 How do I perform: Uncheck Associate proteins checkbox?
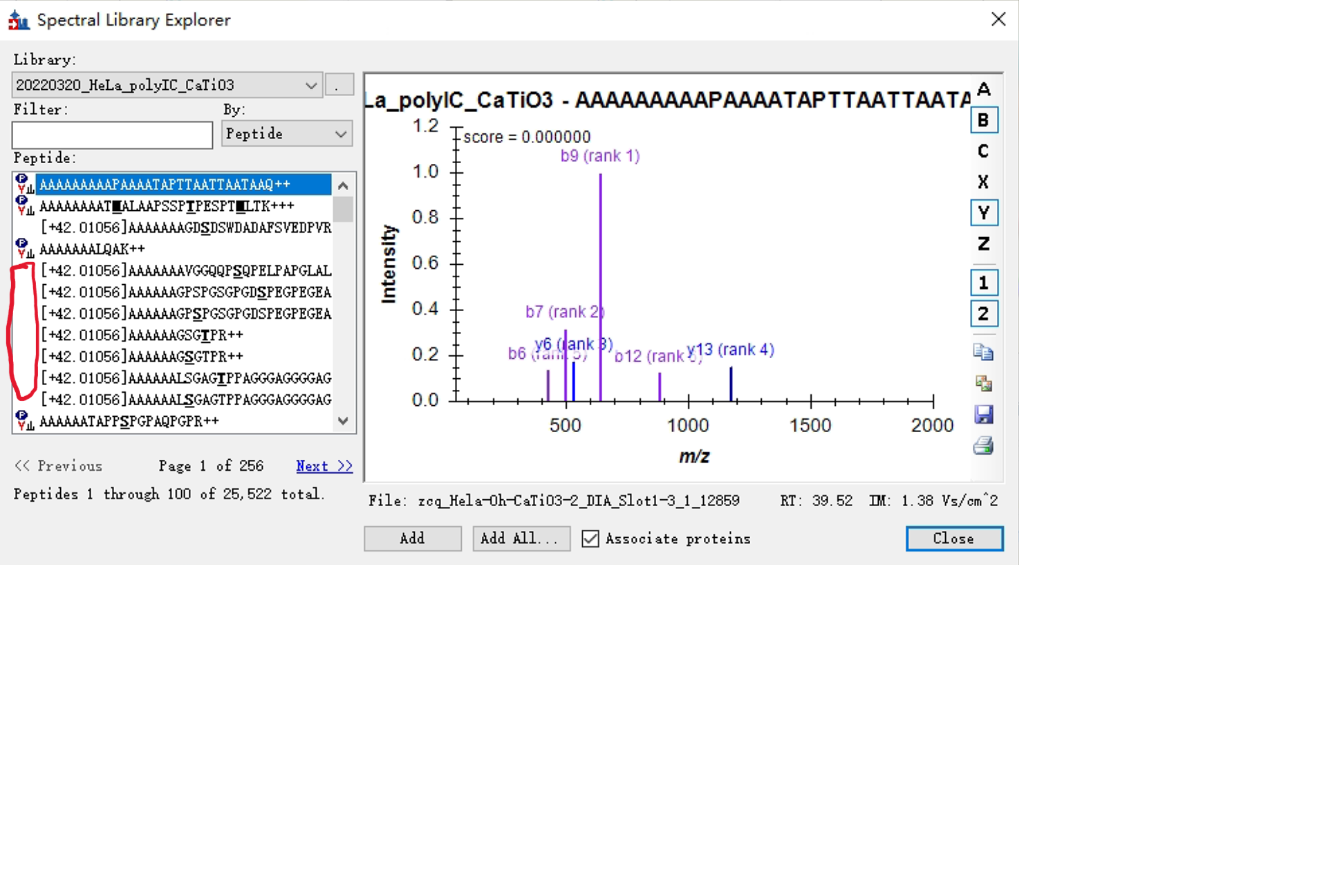pyautogui.click(x=590, y=539)
